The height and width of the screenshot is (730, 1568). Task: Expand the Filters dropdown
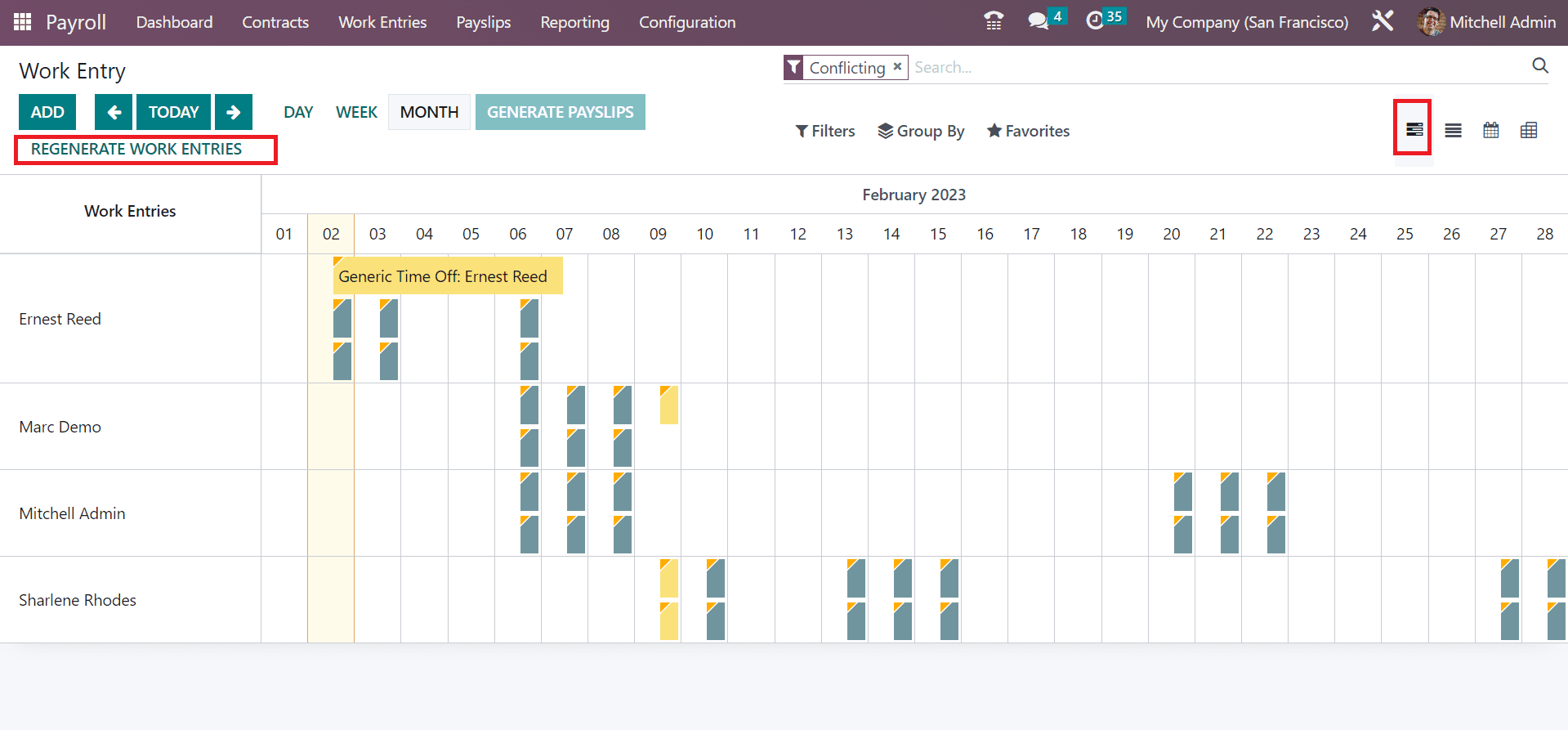[x=825, y=131]
